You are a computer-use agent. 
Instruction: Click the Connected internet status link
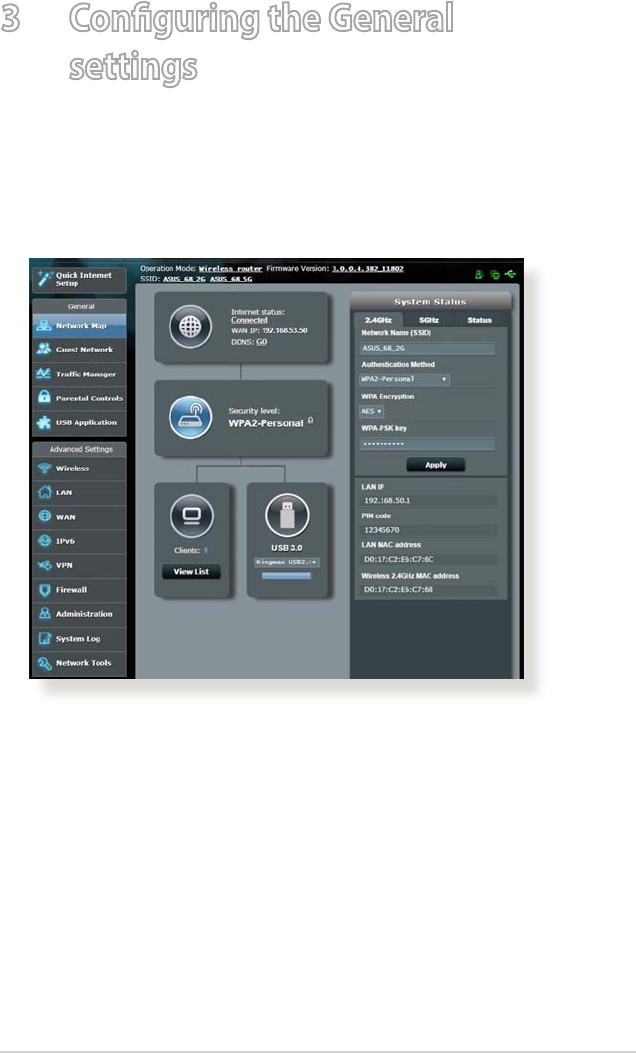click(x=249, y=320)
